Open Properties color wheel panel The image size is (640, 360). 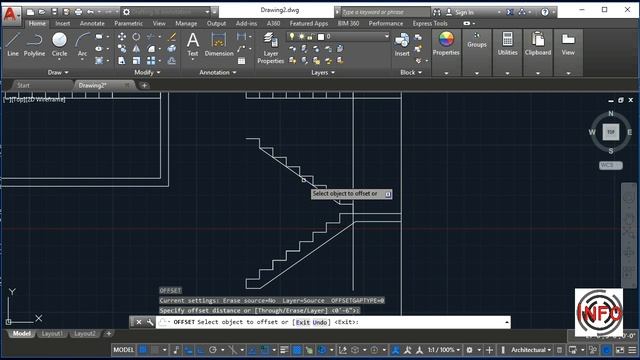446,44
